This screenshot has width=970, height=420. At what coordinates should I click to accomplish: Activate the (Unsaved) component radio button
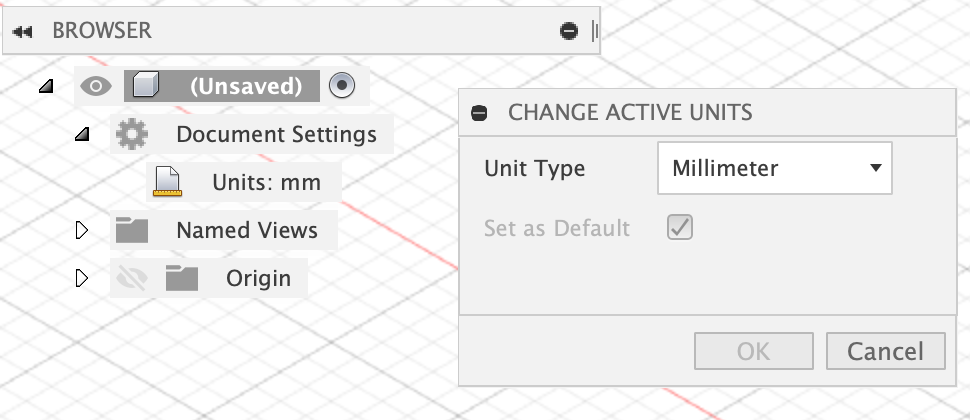[342, 85]
